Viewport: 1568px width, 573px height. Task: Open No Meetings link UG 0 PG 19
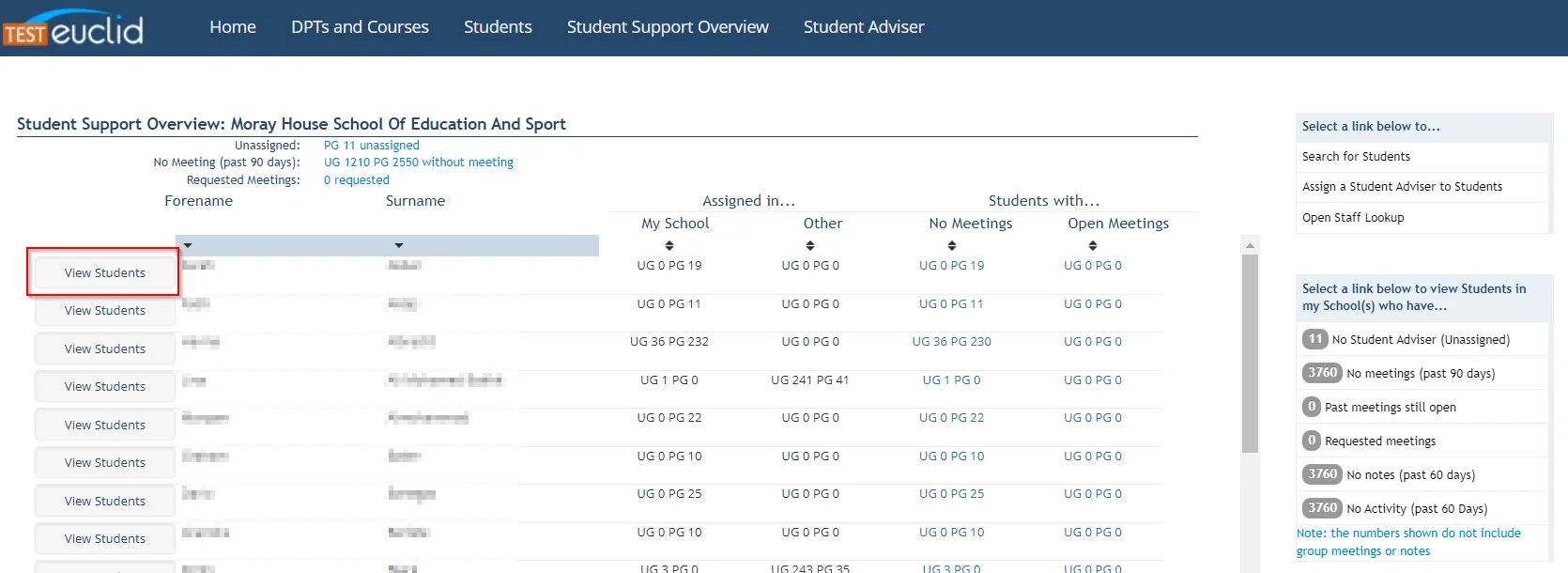tap(952, 266)
